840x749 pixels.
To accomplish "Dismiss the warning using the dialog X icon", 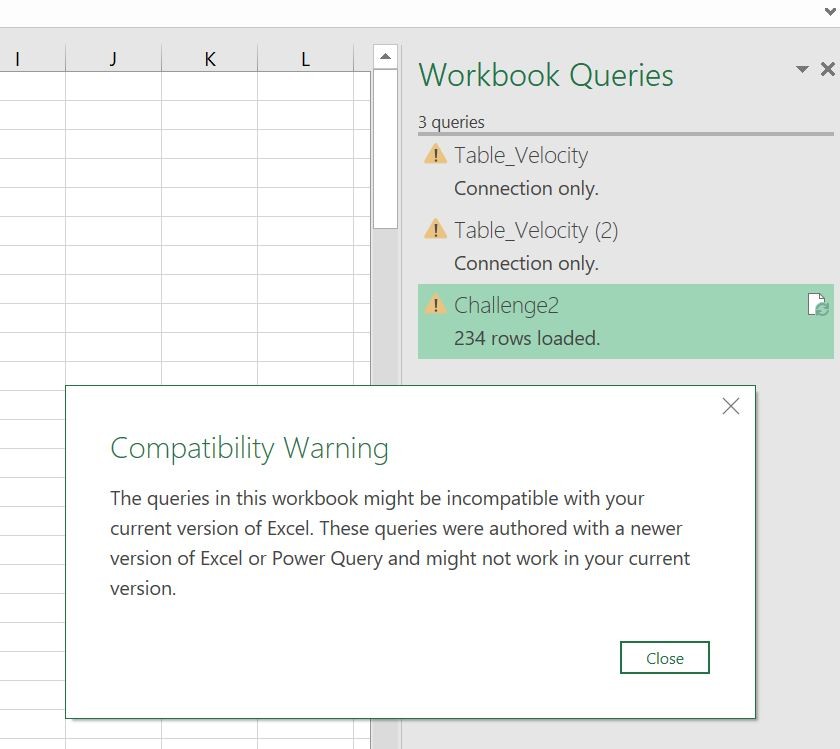I will click(731, 406).
